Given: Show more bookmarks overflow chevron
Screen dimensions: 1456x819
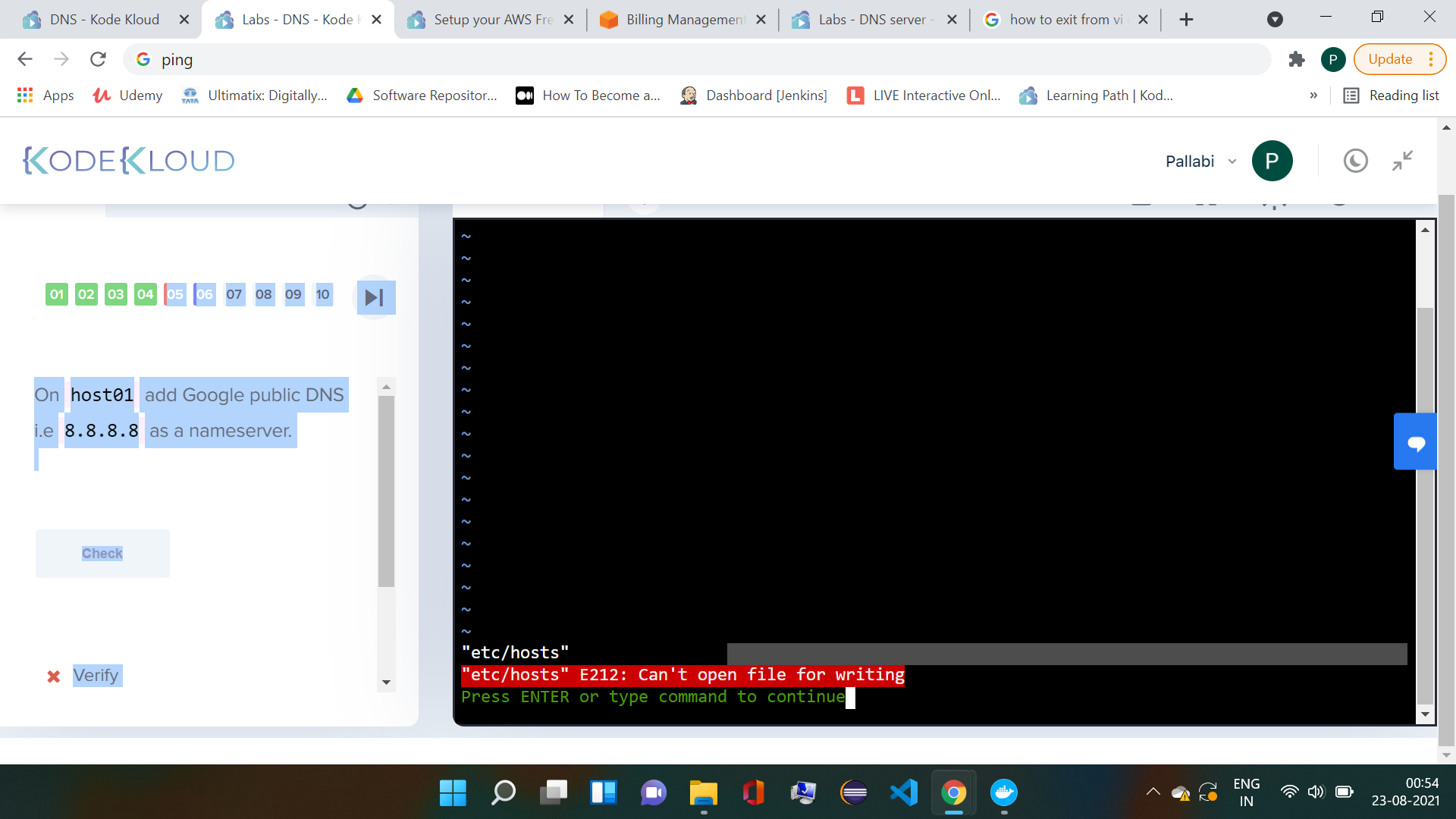Looking at the screenshot, I should [1313, 96].
